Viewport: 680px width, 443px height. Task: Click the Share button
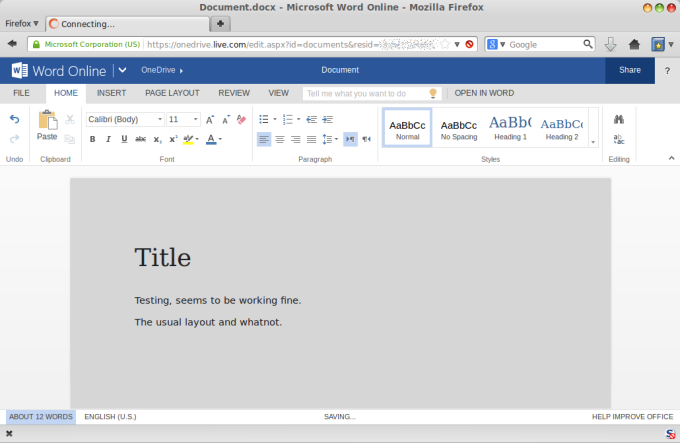(630, 70)
